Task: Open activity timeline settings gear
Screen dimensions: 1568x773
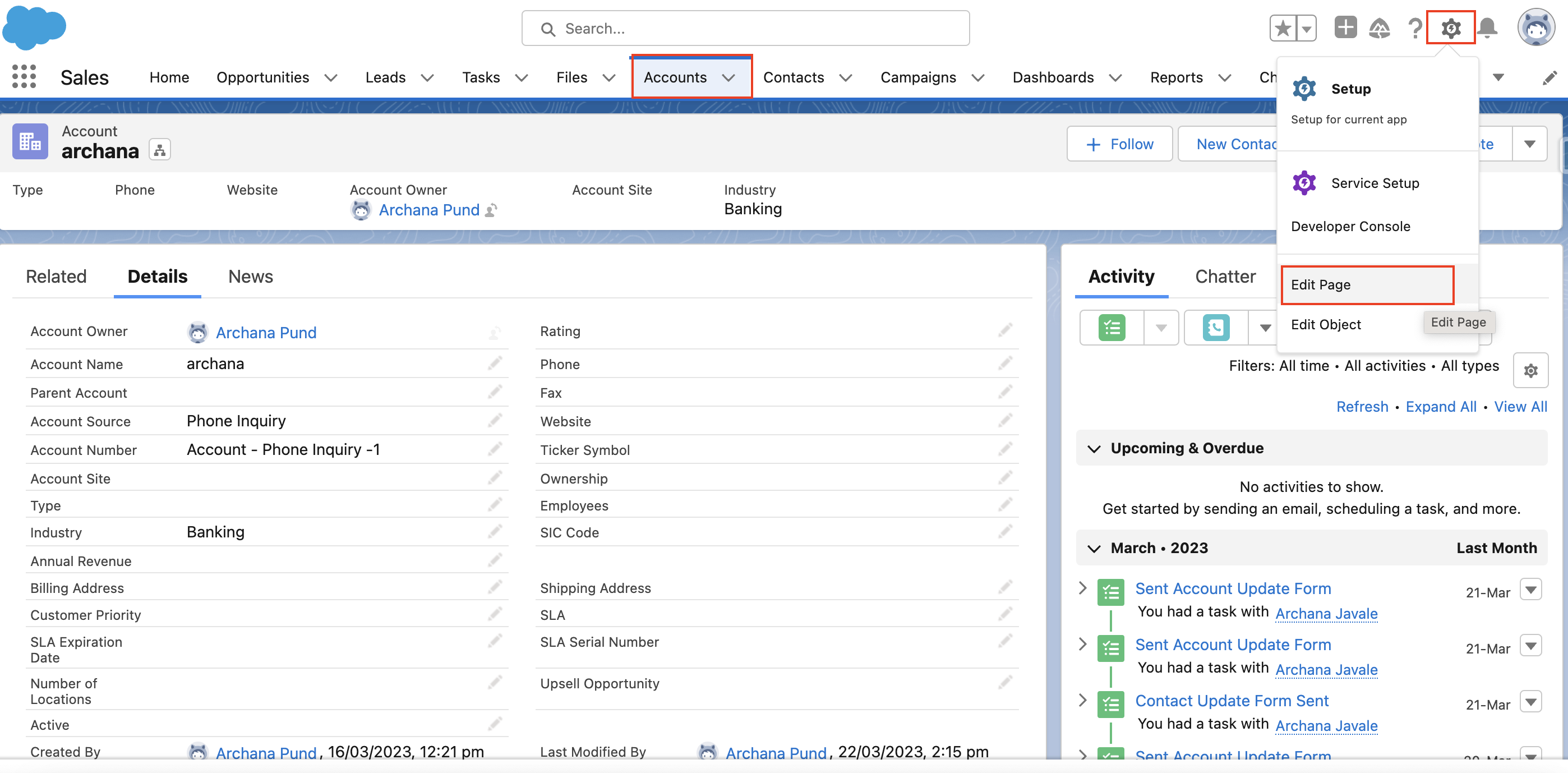Action: pyautogui.click(x=1530, y=370)
